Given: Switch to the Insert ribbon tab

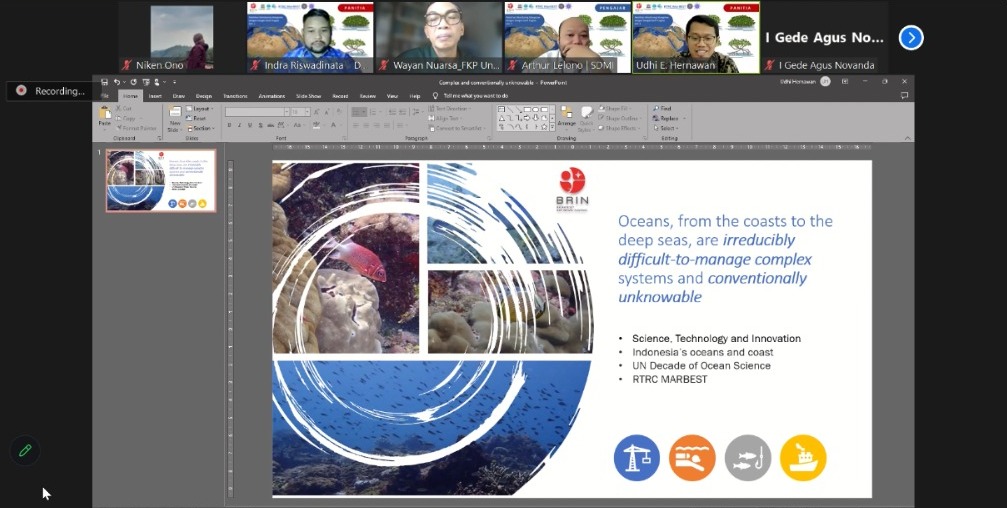Looking at the screenshot, I should coord(155,96).
